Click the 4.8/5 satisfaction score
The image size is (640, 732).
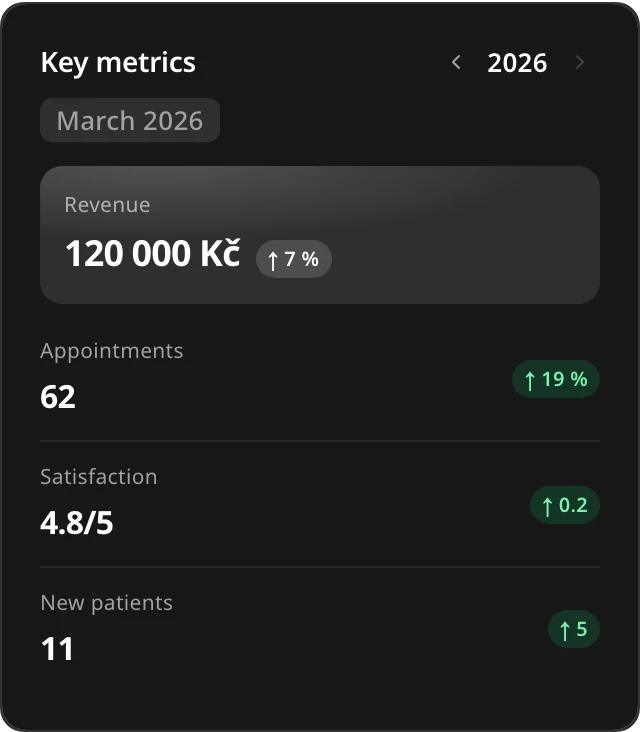[x=77, y=523]
